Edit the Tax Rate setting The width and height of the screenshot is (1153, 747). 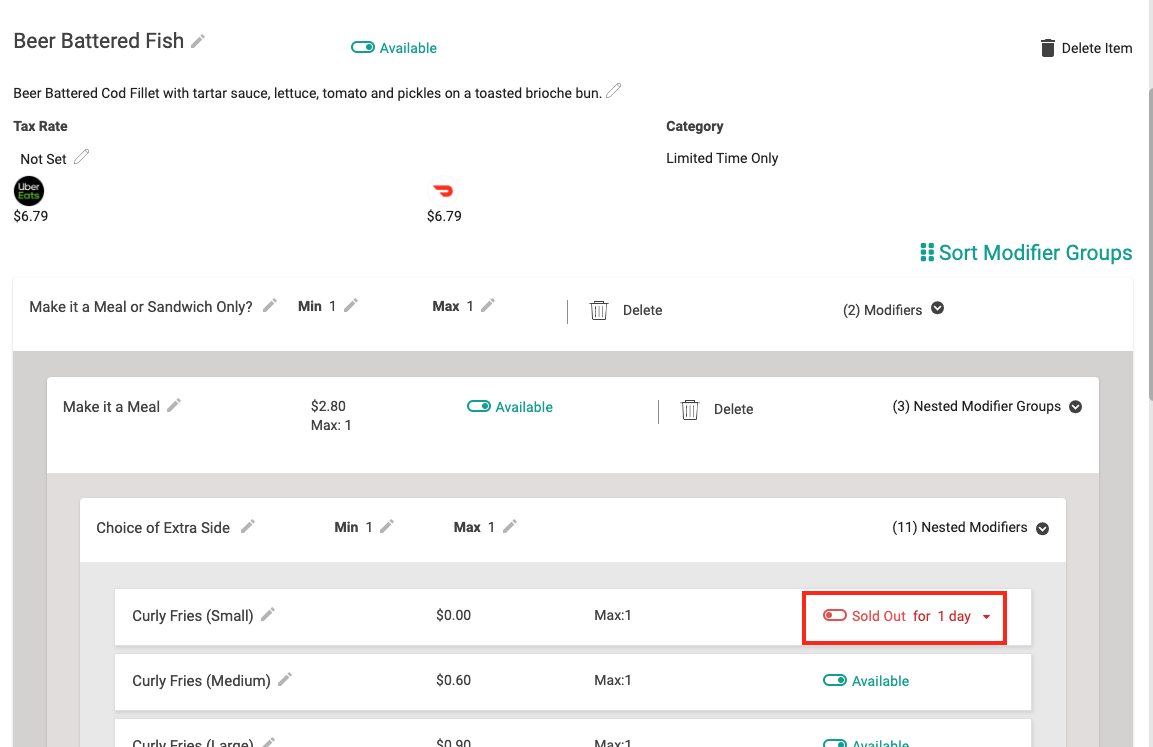click(80, 157)
